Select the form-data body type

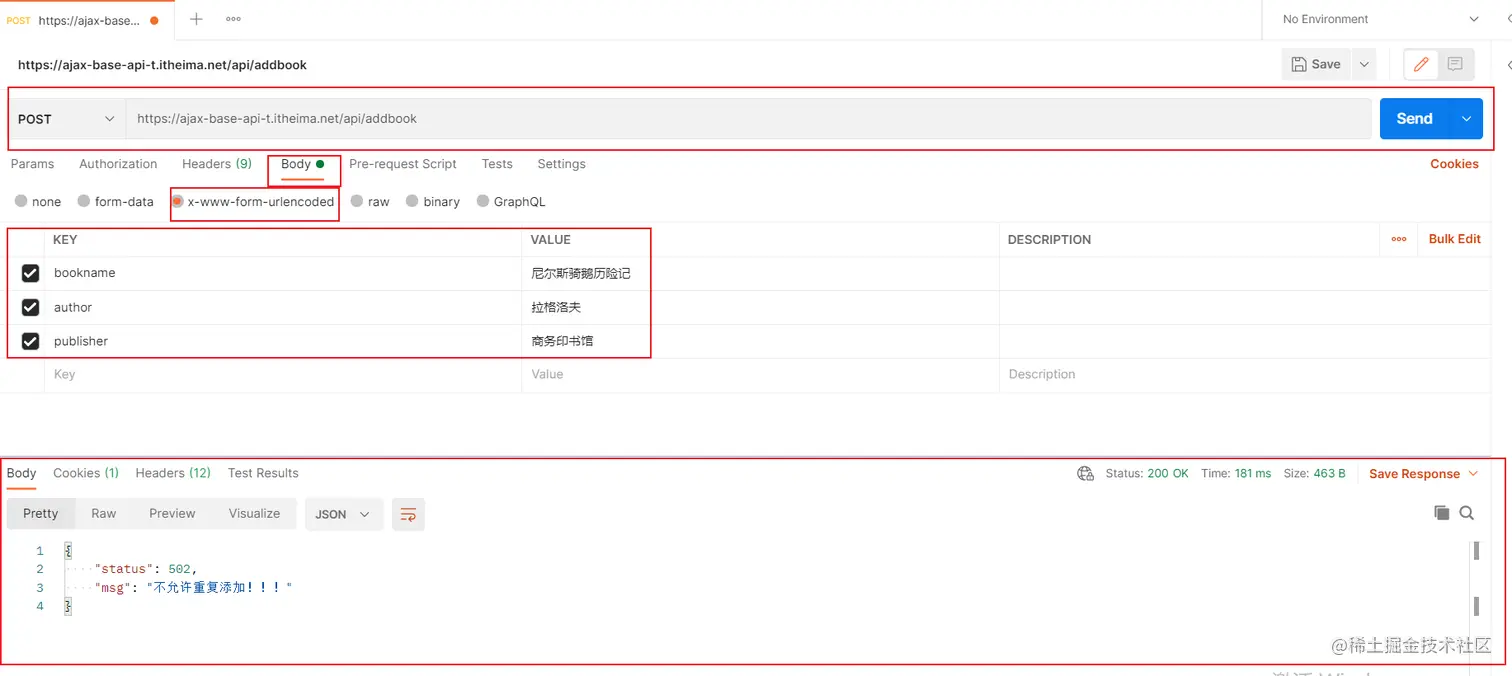pos(116,201)
